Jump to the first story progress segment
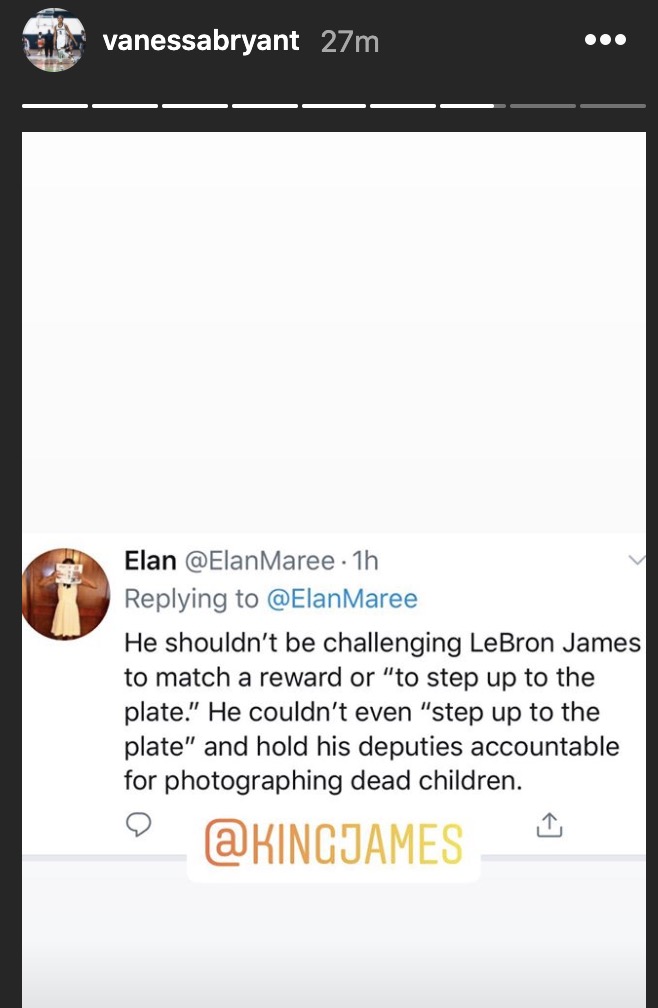Viewport: 658px width, 1008px height. click(x=55, y=105)
